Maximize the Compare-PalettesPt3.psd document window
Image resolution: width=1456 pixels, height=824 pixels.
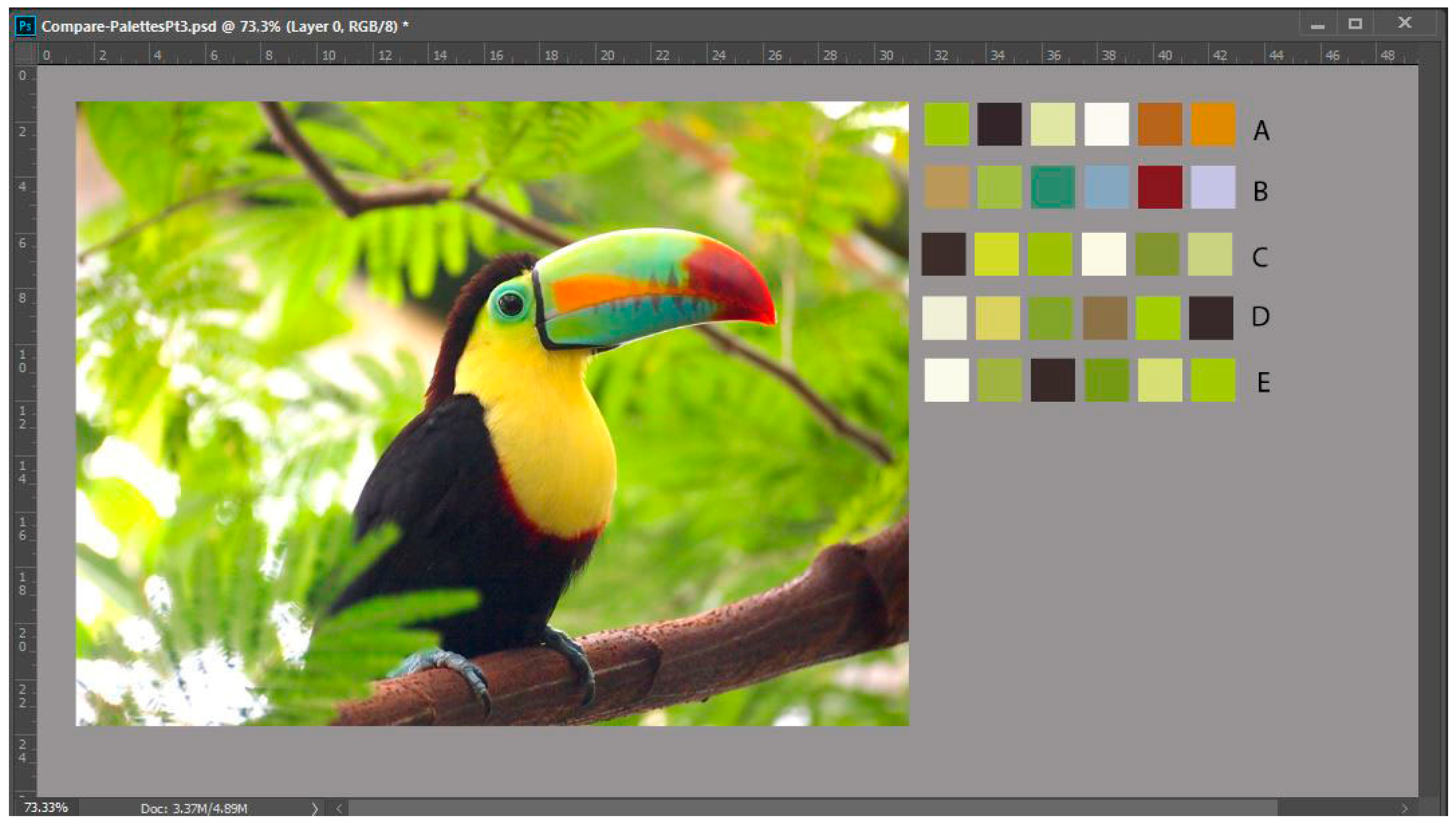[1355, 24]
